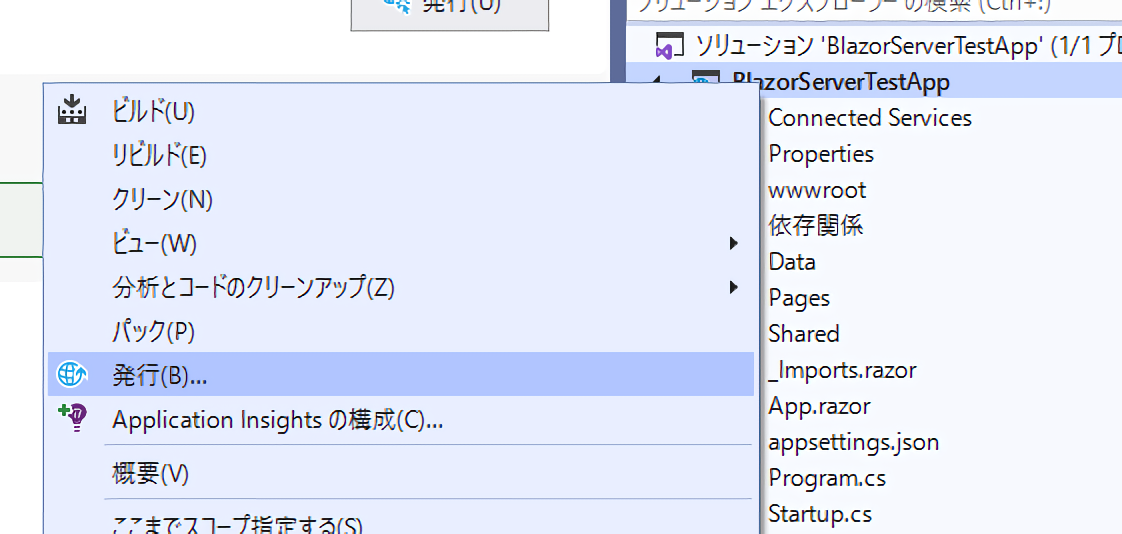Screen dimensions: 1122x534
Task: Open the ビュー(W) submenu arrow
Action: point(733,243)
